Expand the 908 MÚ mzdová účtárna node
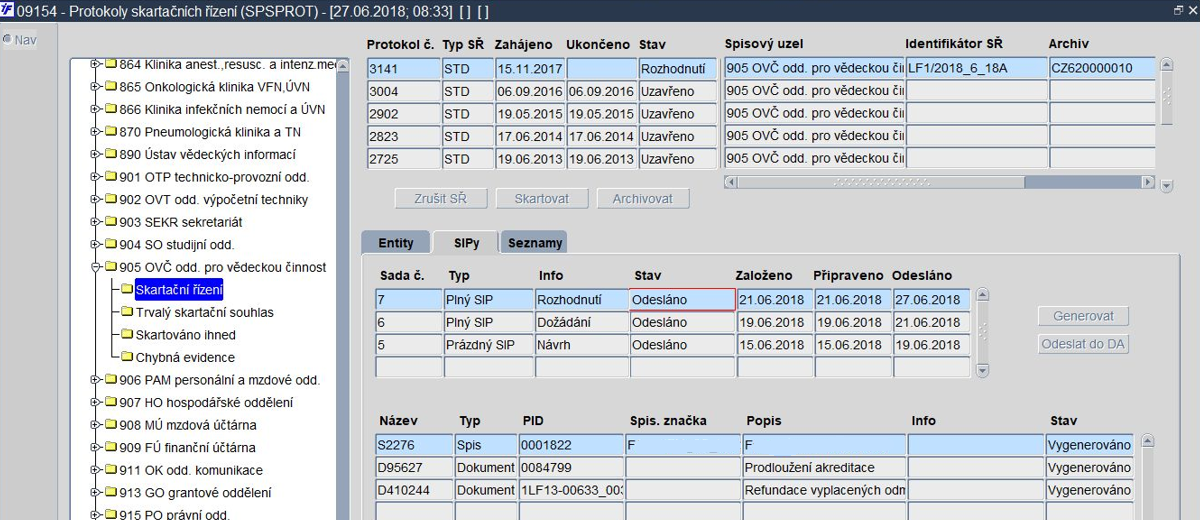1200x520 pixels. (95, 425)
